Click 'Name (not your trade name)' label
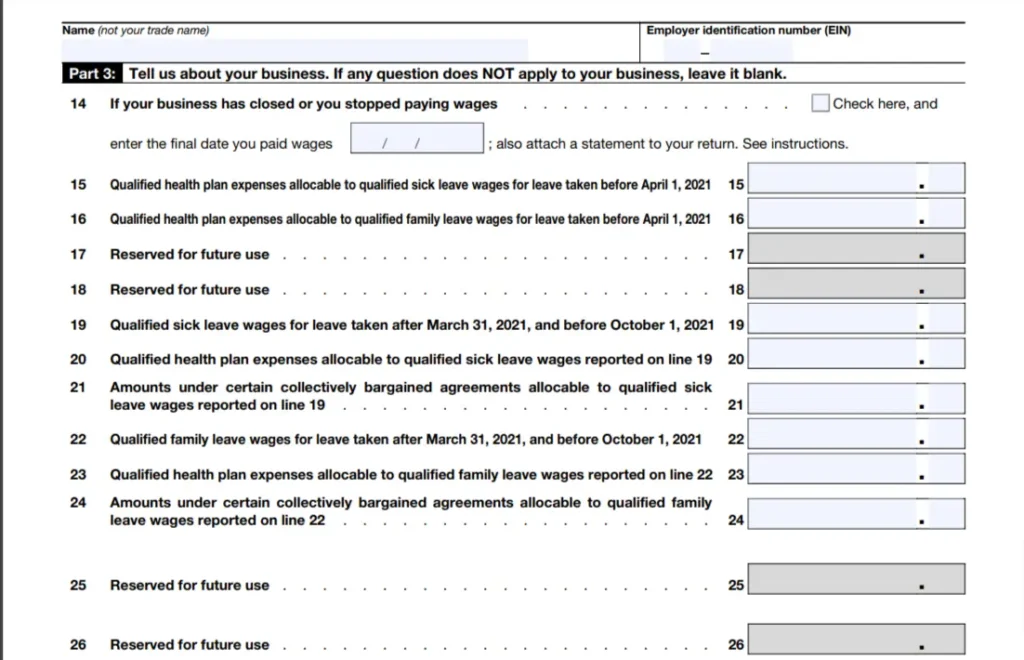Screen dimensions: 1024x660 pyautogui.click(x=136, y=30)
